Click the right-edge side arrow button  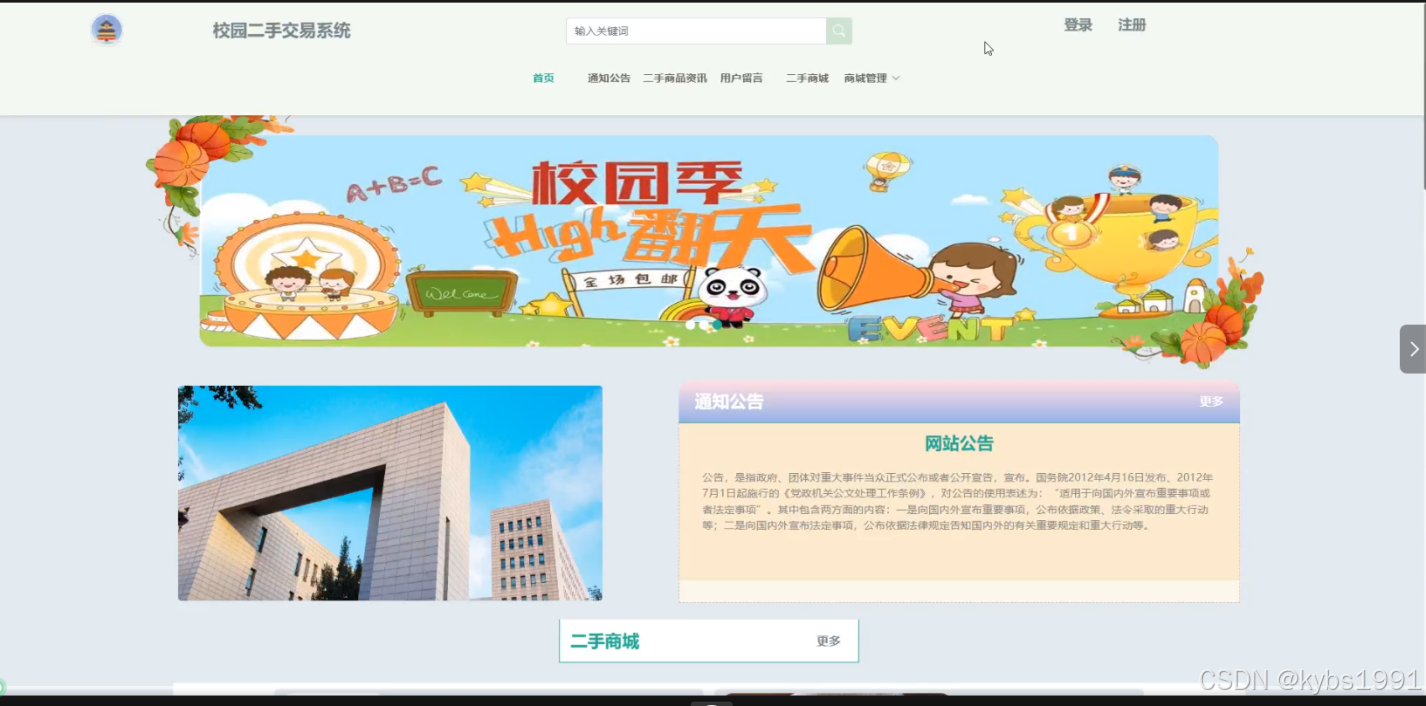coord(1413,349)
